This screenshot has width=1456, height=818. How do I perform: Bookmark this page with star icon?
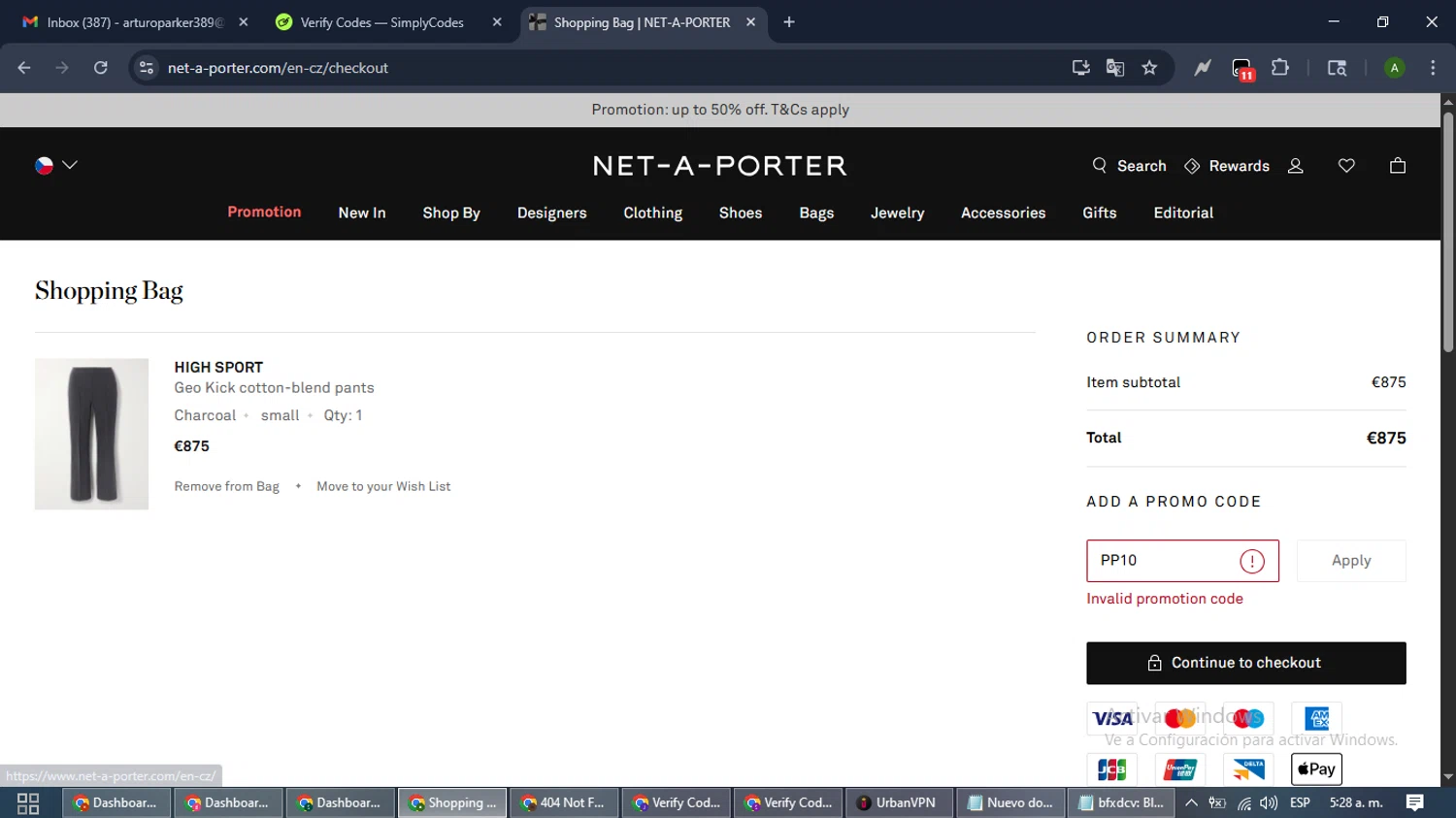pos(1150,68)
